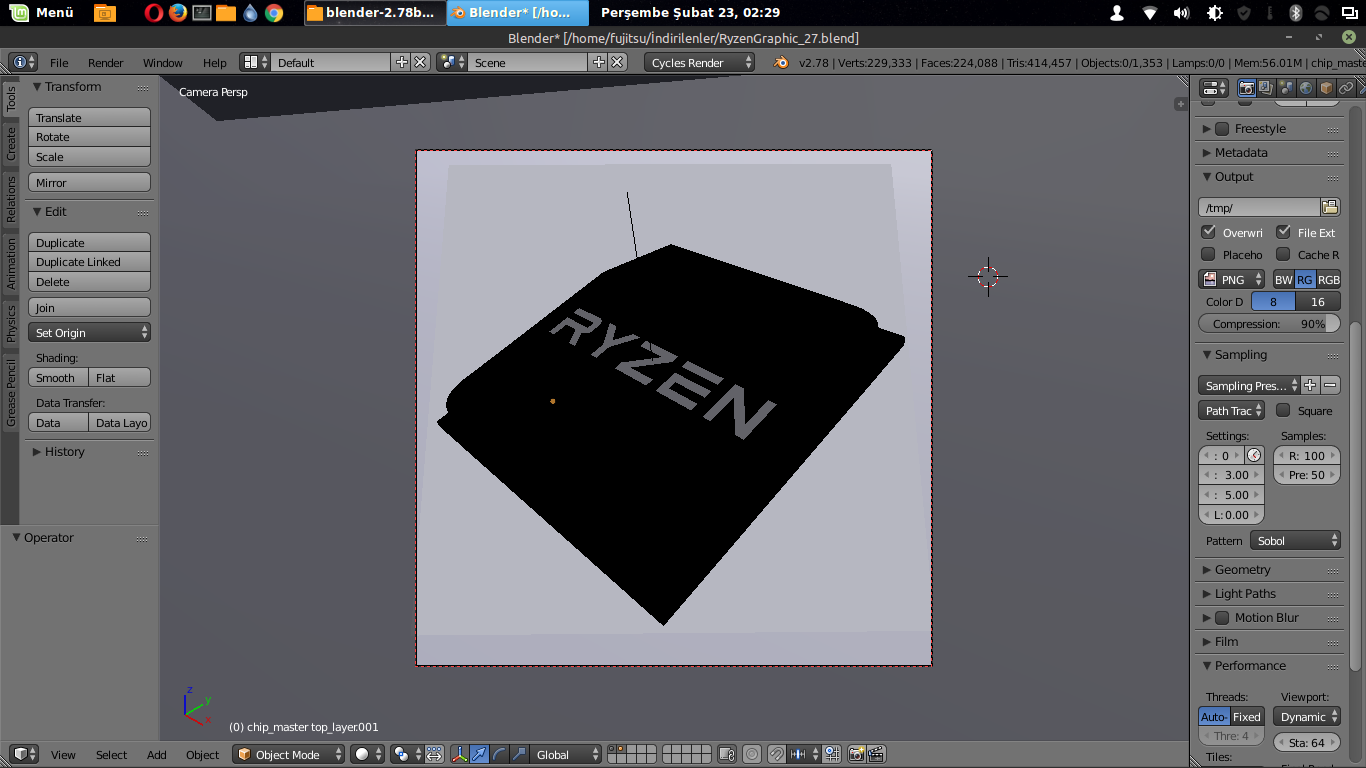Open the Render Layers properties tab

click(x=1266, y=88)
